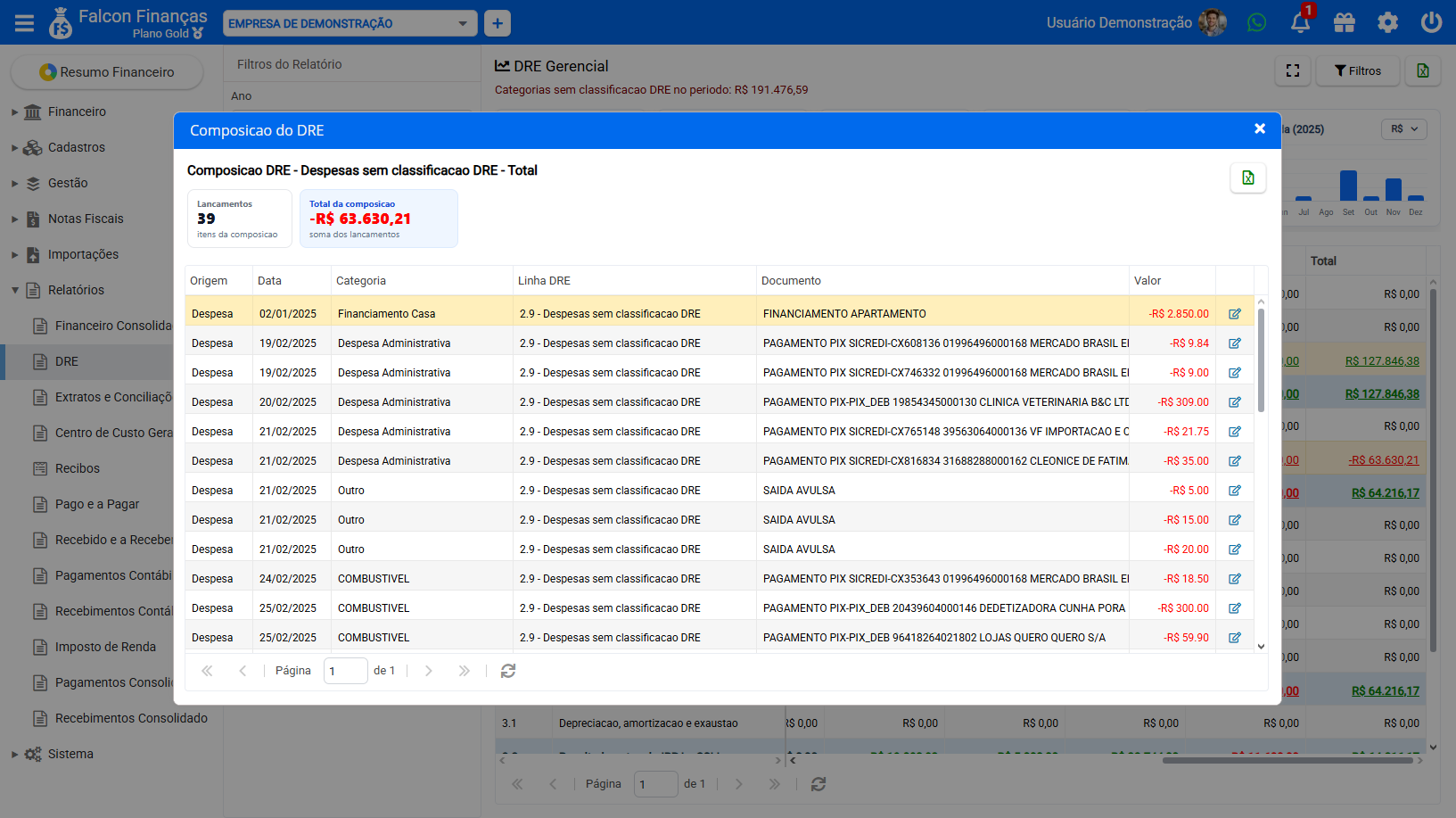Image resolution: width=1456 pixels, height=818 pixels.
Task: Open the gift icon in the header
Action: [x=1344, y=22]
